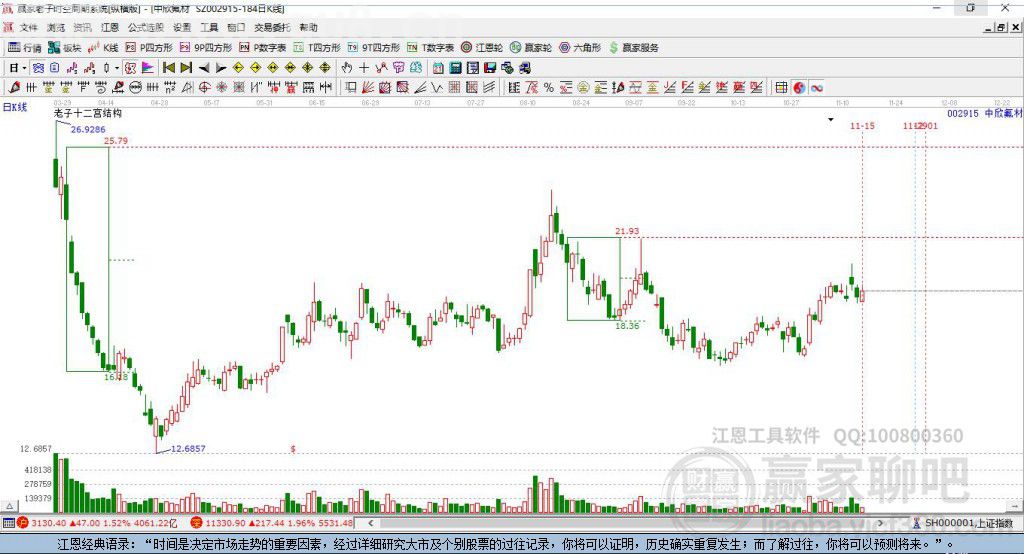This screenshot has height=554, width=1024.
Task: Jump to last bar icon
Action: 186,68
